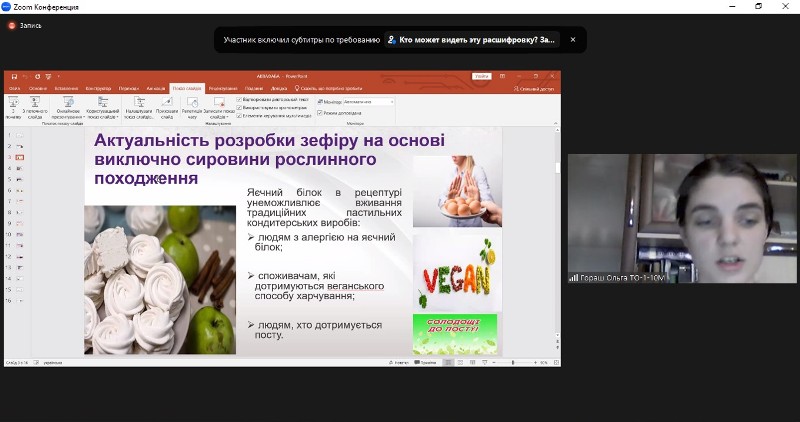This screenshot has width=800, height=422.
Task: Click the Tell me search lightbulb field
Action: pyautogui.click(x=329, y=89)
